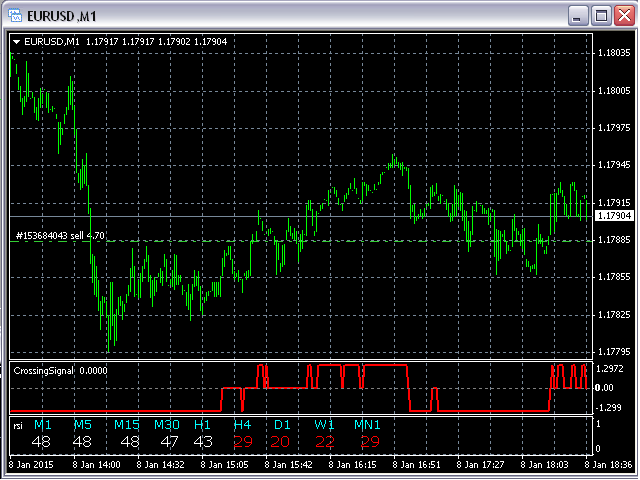Close the EURUSD chart window

click(x=623, y=16)
